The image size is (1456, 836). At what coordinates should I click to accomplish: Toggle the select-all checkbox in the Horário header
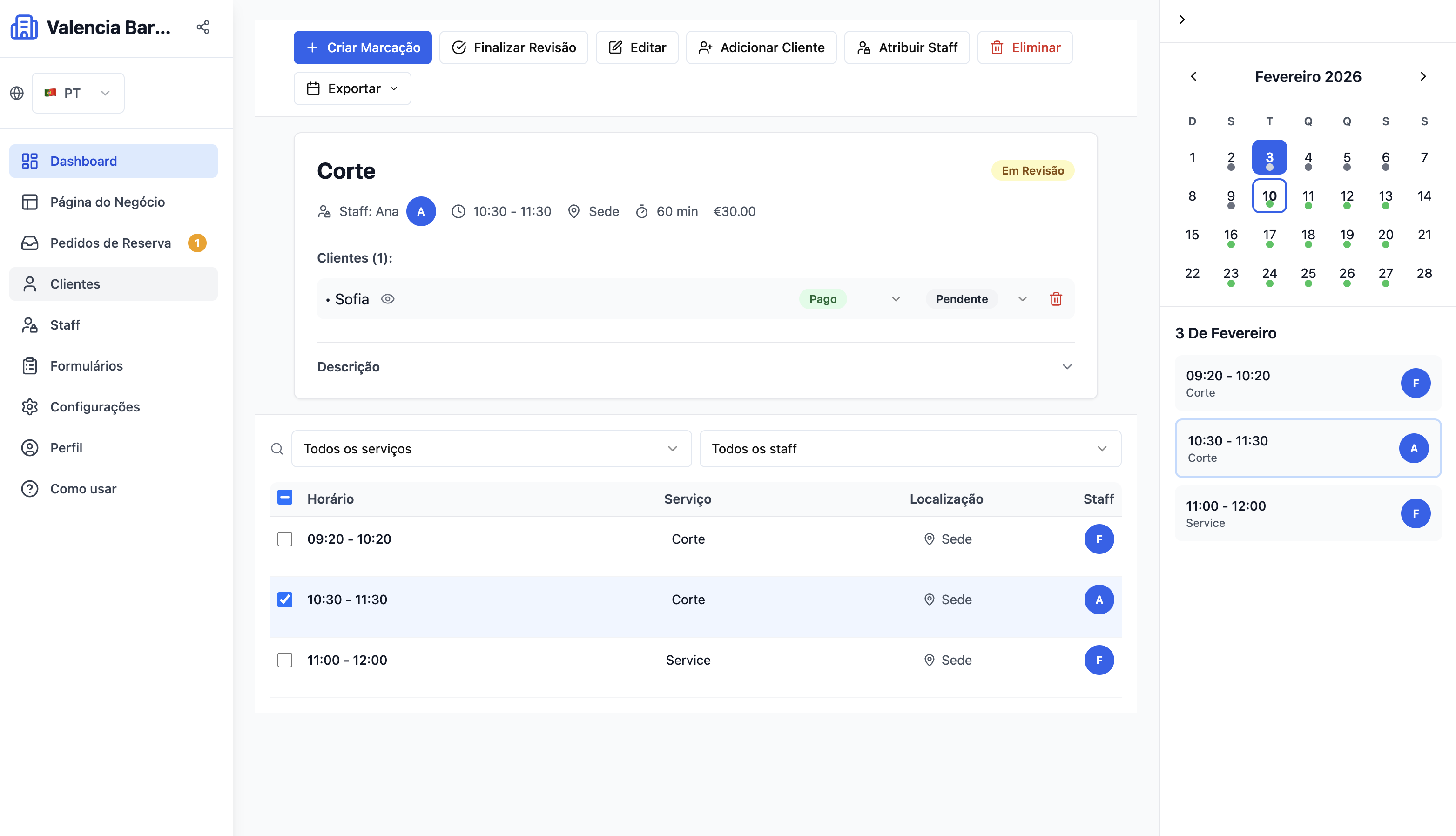pyautogui.click(x=285, y=498)
